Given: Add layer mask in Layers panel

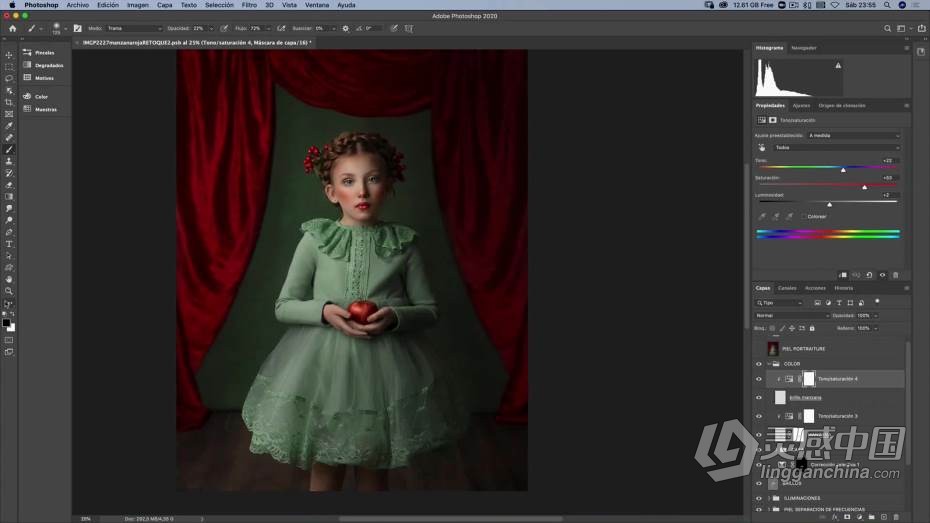Looking at the screenshot, I should [847, 517].
